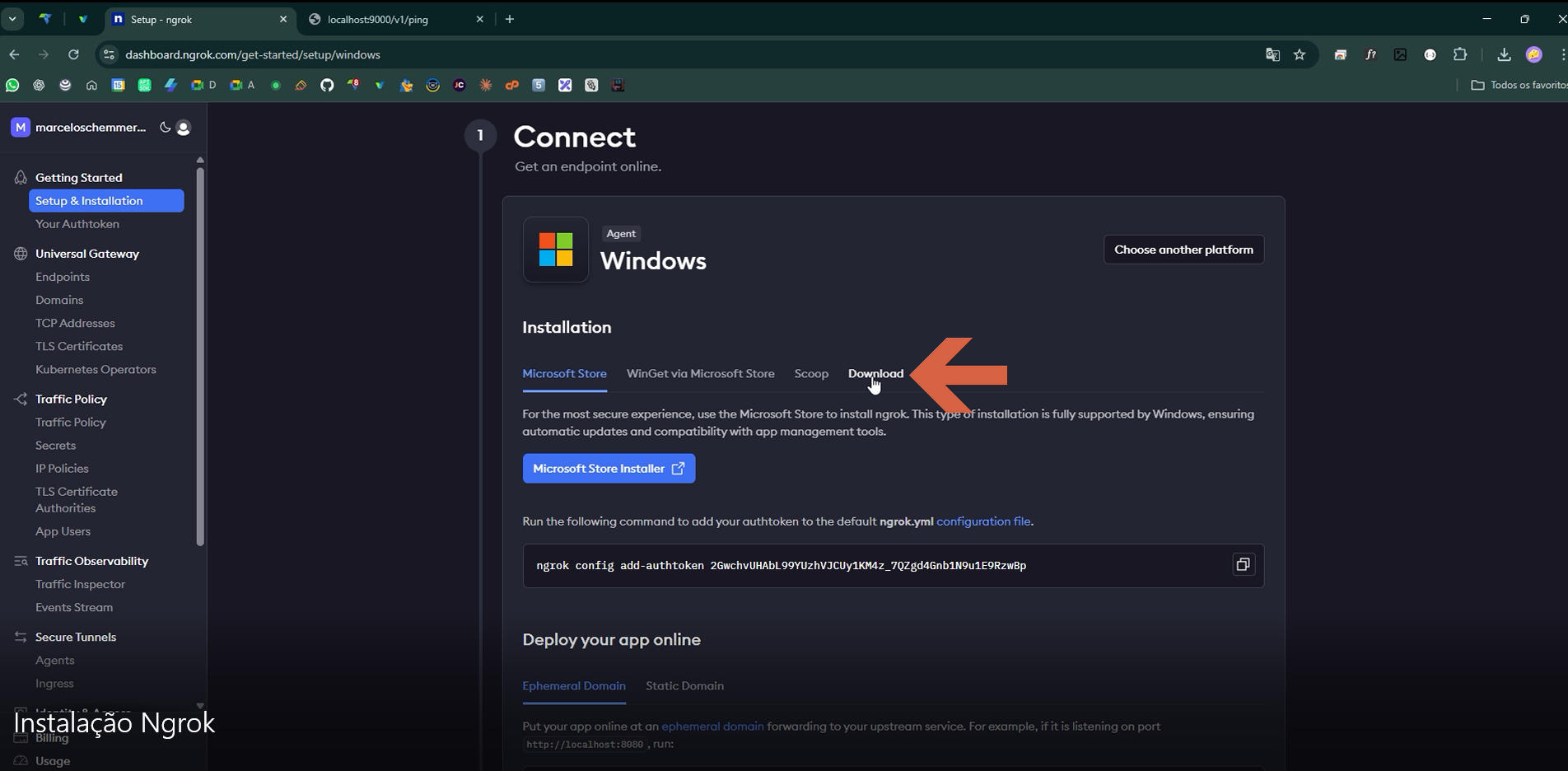Copy the add-authtoken command
1568x771 pixels.
coord(1243,564)
